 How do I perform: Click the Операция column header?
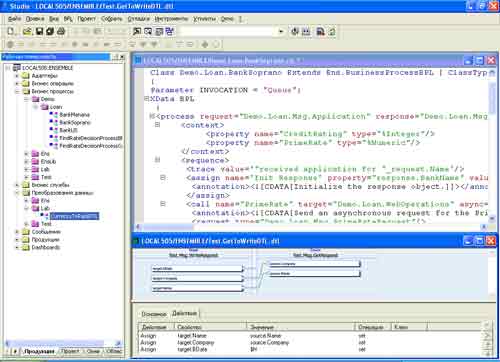(x=373, y=327)
